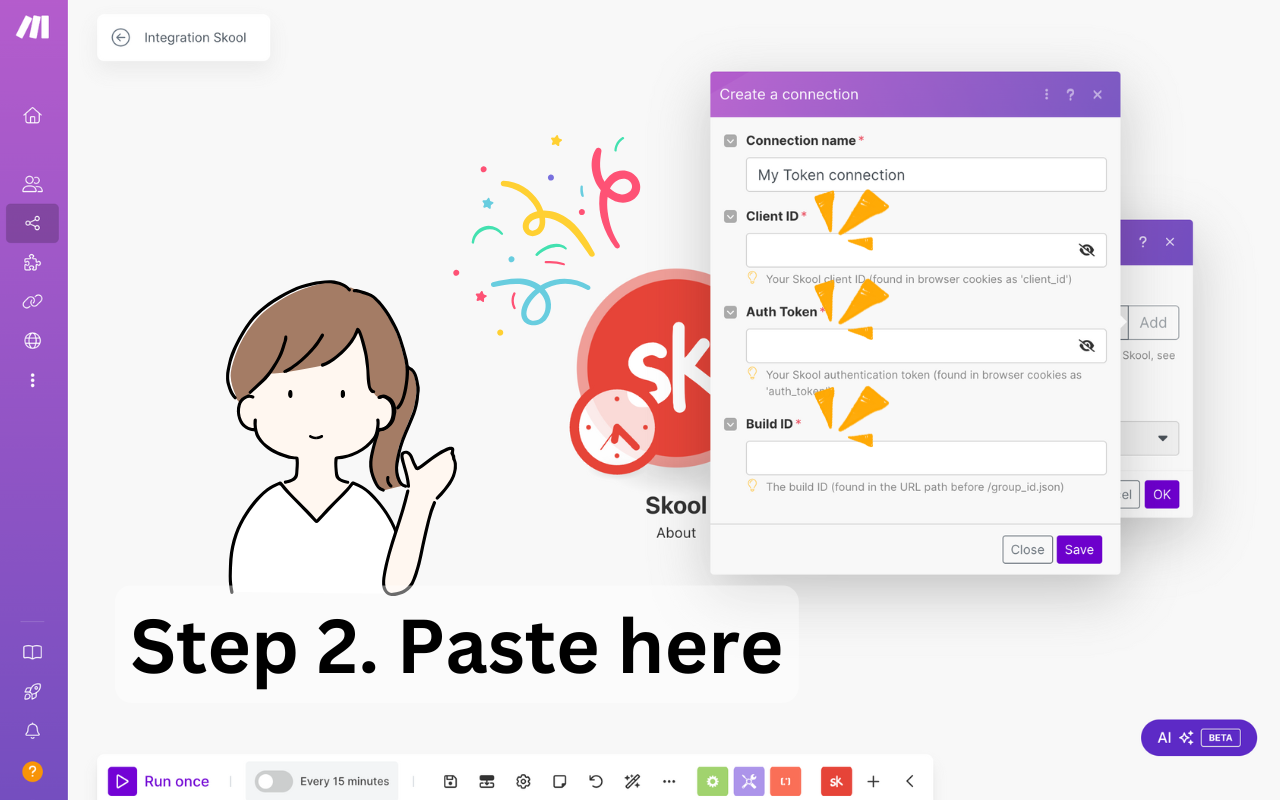Open the Connections link icon in sidebar
Image resolution: width=1280 pixels, height=800 pixels.
(32, 302)
